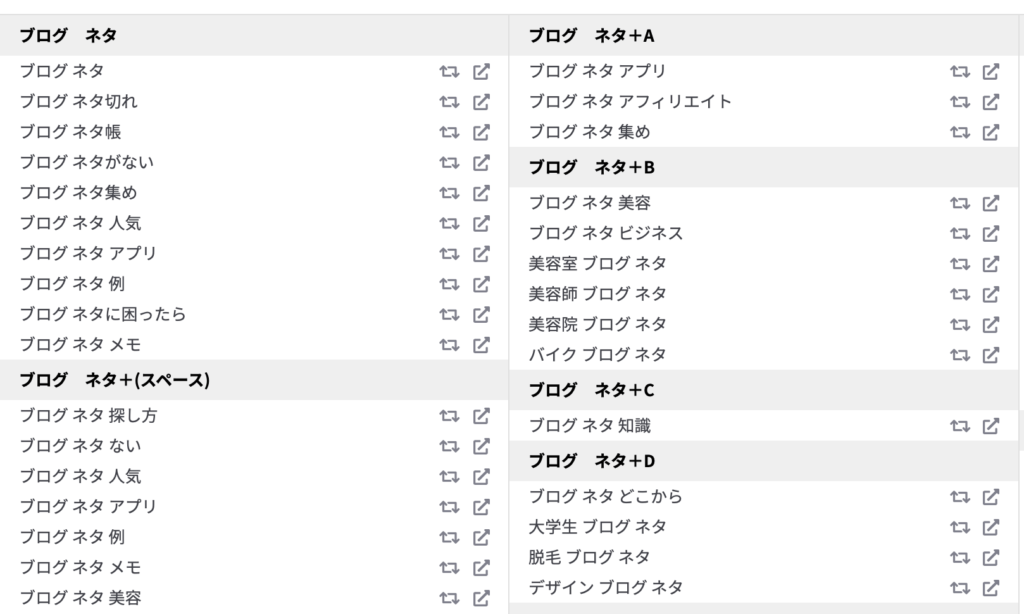Click the re-search arrows icon for ブログ ネタ帳

[x=449, y=133]
